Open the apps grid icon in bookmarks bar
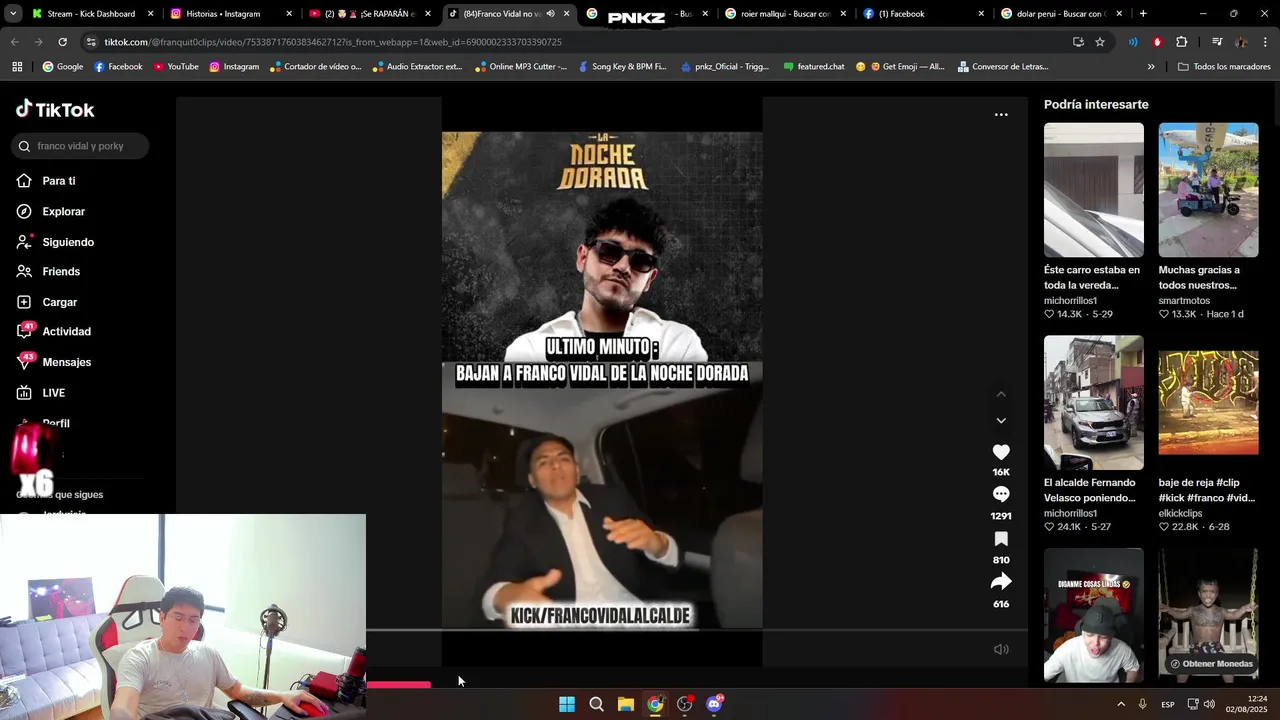The width and height of the screenshot is (1280, 720). click(x=17, y=67)
